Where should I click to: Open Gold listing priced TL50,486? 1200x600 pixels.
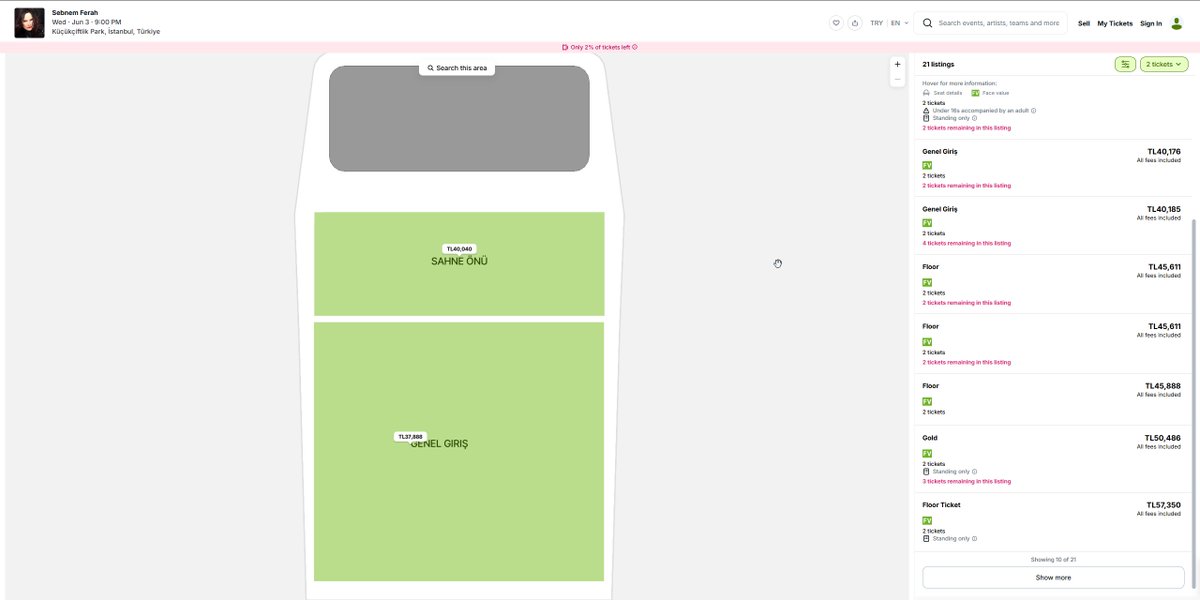pyautogui.click(x=1051, y=459)
